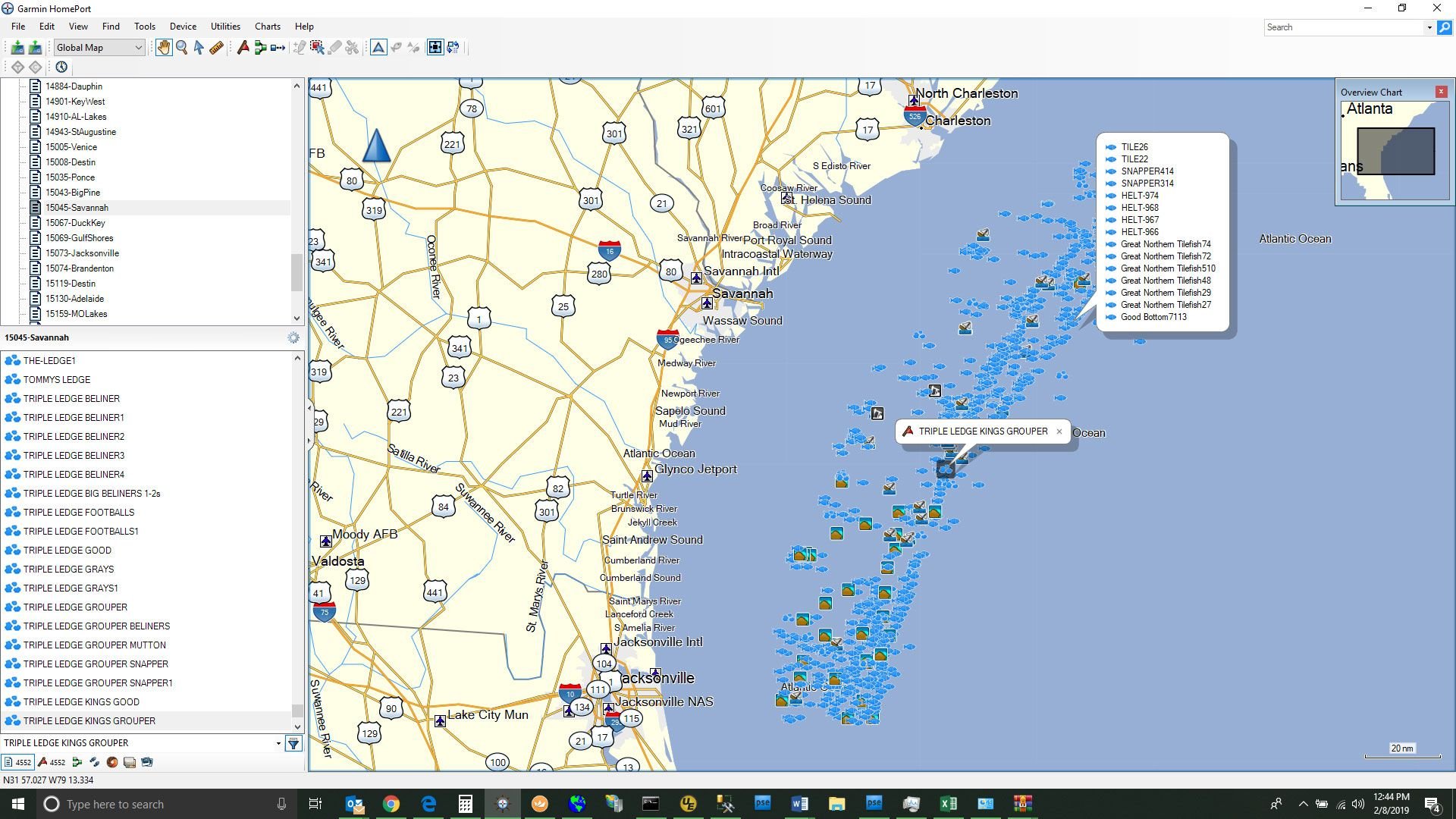Open the File menu
The image size is (1456, 819).
[18, 27]
